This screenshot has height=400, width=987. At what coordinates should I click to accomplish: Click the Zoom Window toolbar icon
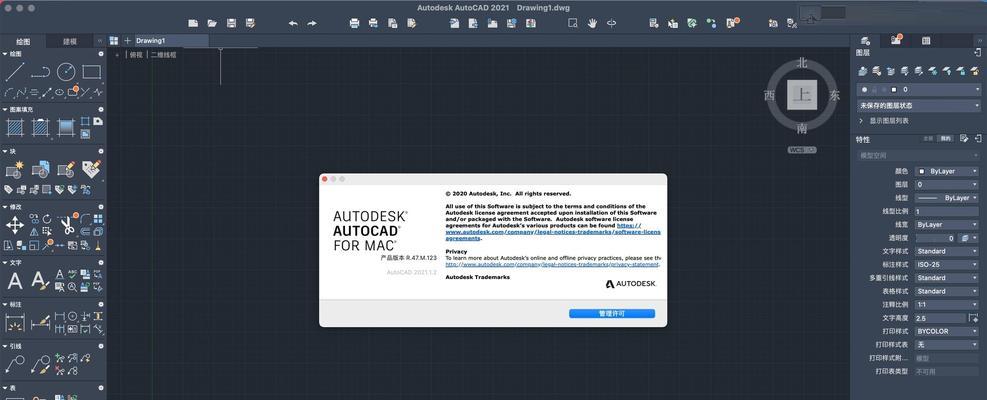(x=573, y=23)
